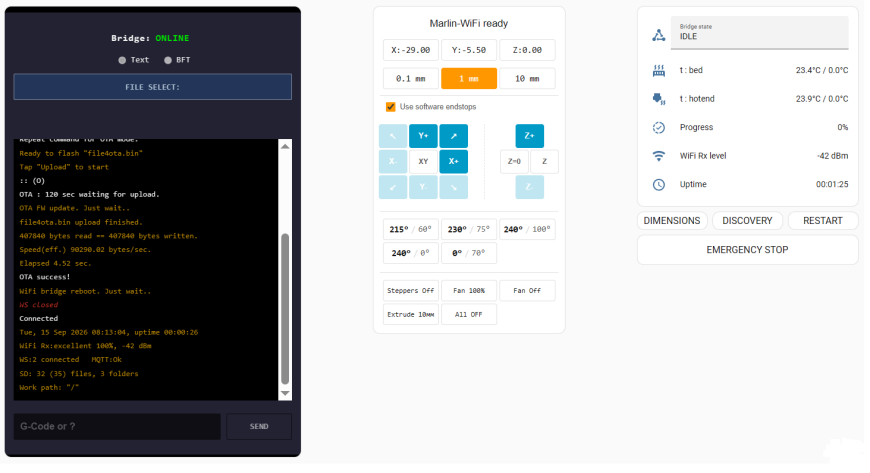Click the red "WS closed" console line
870x473 pixels.
[x=39, y=305]
